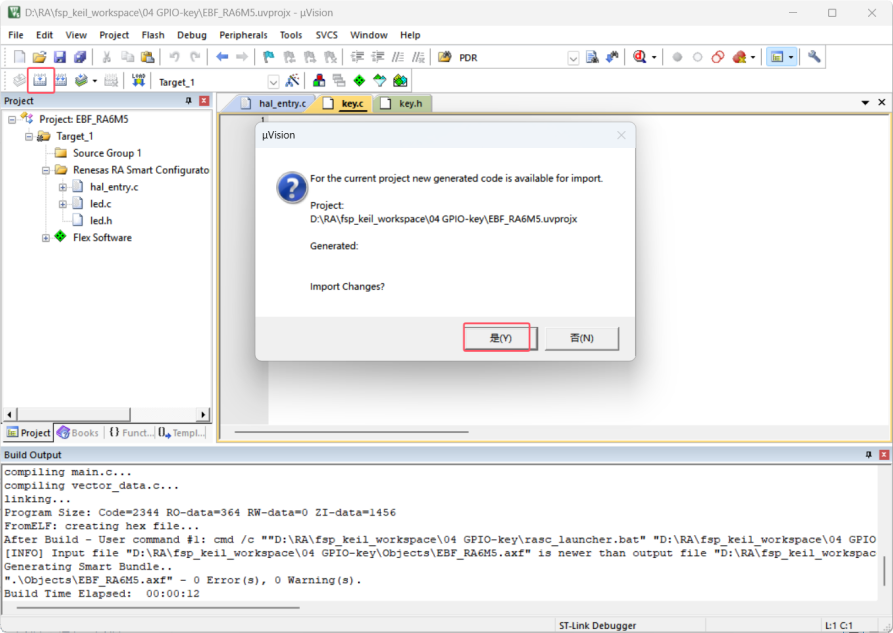Click the Rebuild all target files icon
The height and width of the screenshot is (633, 893).
[x=61, y=80]
